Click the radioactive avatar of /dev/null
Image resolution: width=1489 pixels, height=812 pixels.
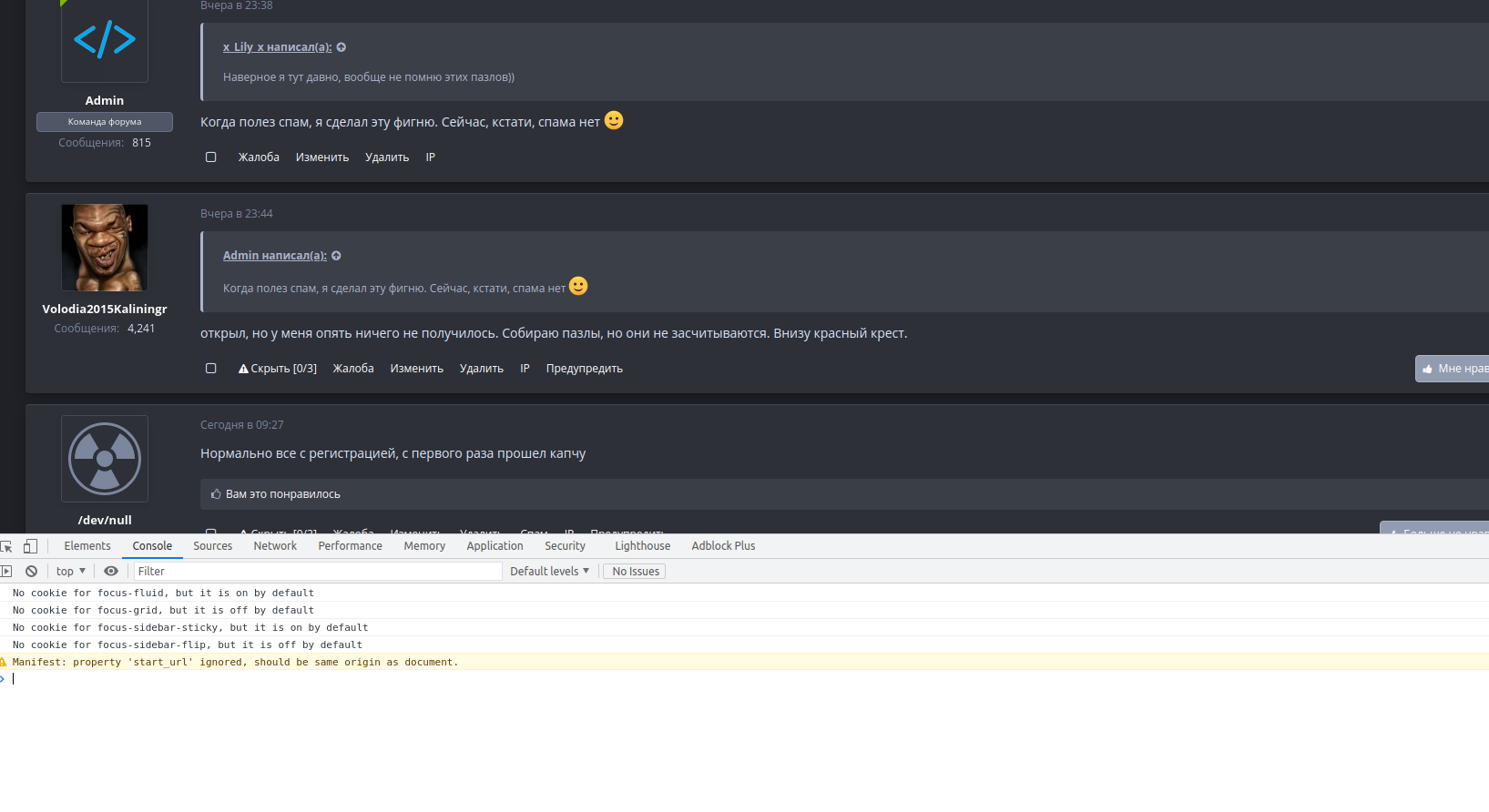105,459
